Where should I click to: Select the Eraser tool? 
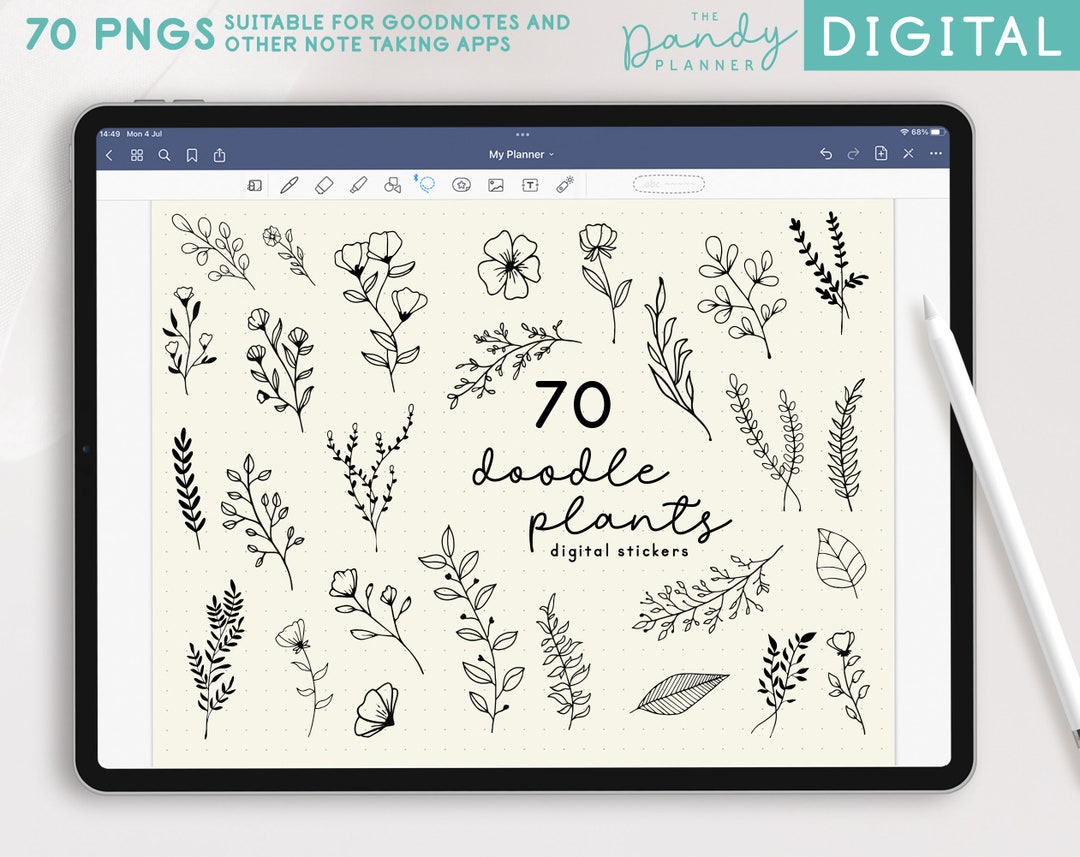tap(323, 186)
